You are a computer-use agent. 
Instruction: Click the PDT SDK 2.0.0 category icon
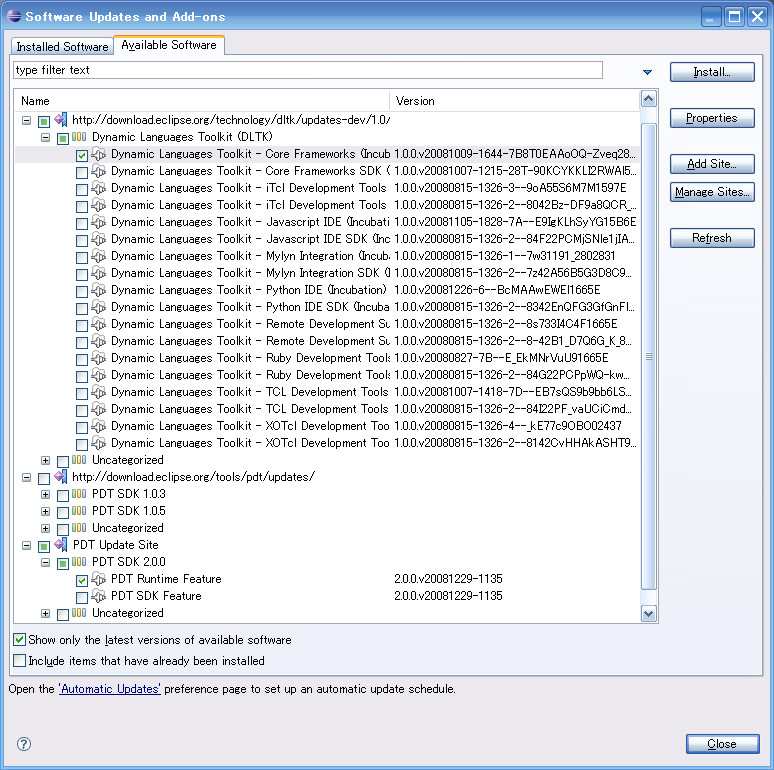pos(79,562)
